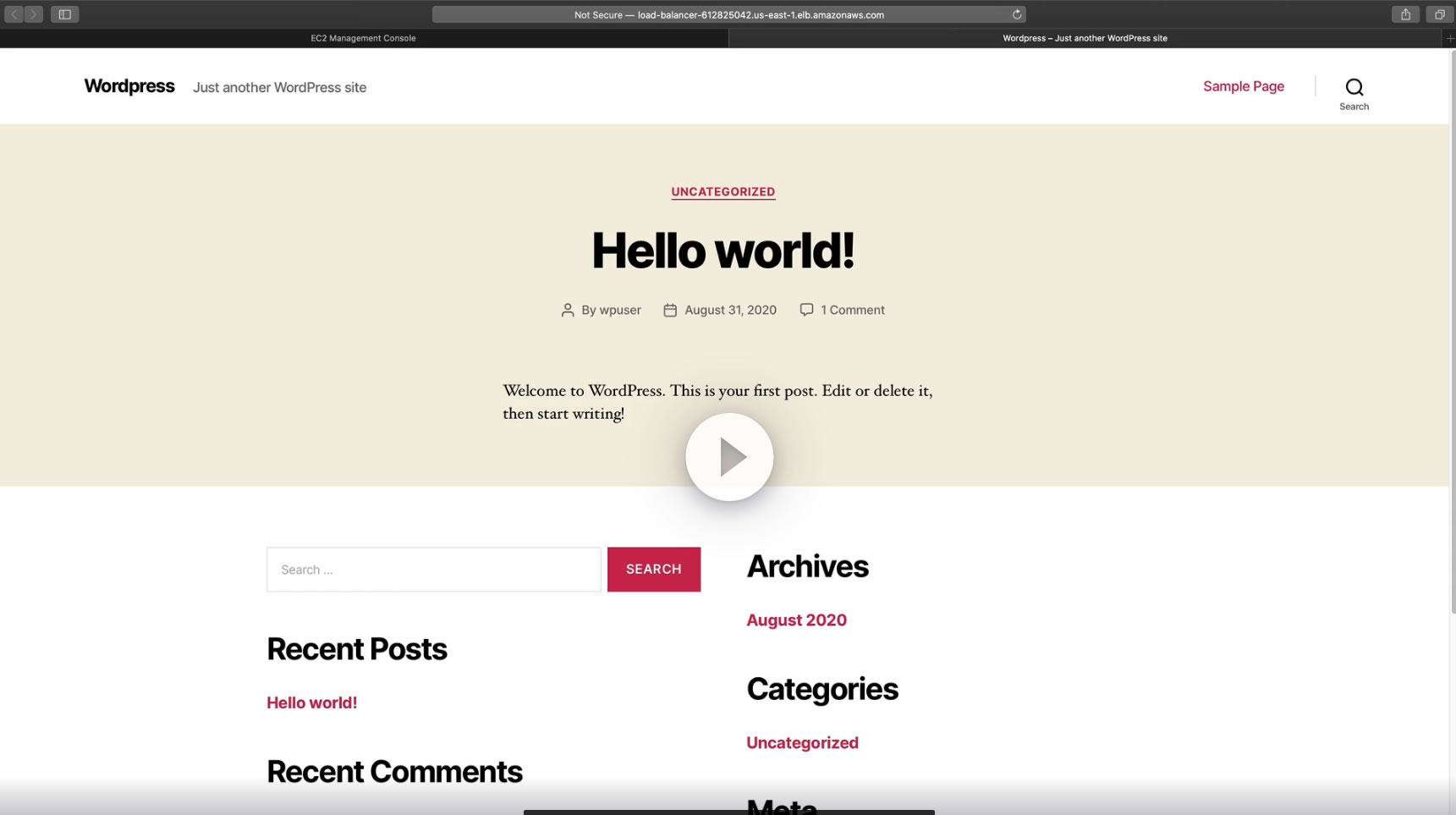Go back with the browser back arrow
This screenshot has width=1456, height=815.
[x=14, y=14]
